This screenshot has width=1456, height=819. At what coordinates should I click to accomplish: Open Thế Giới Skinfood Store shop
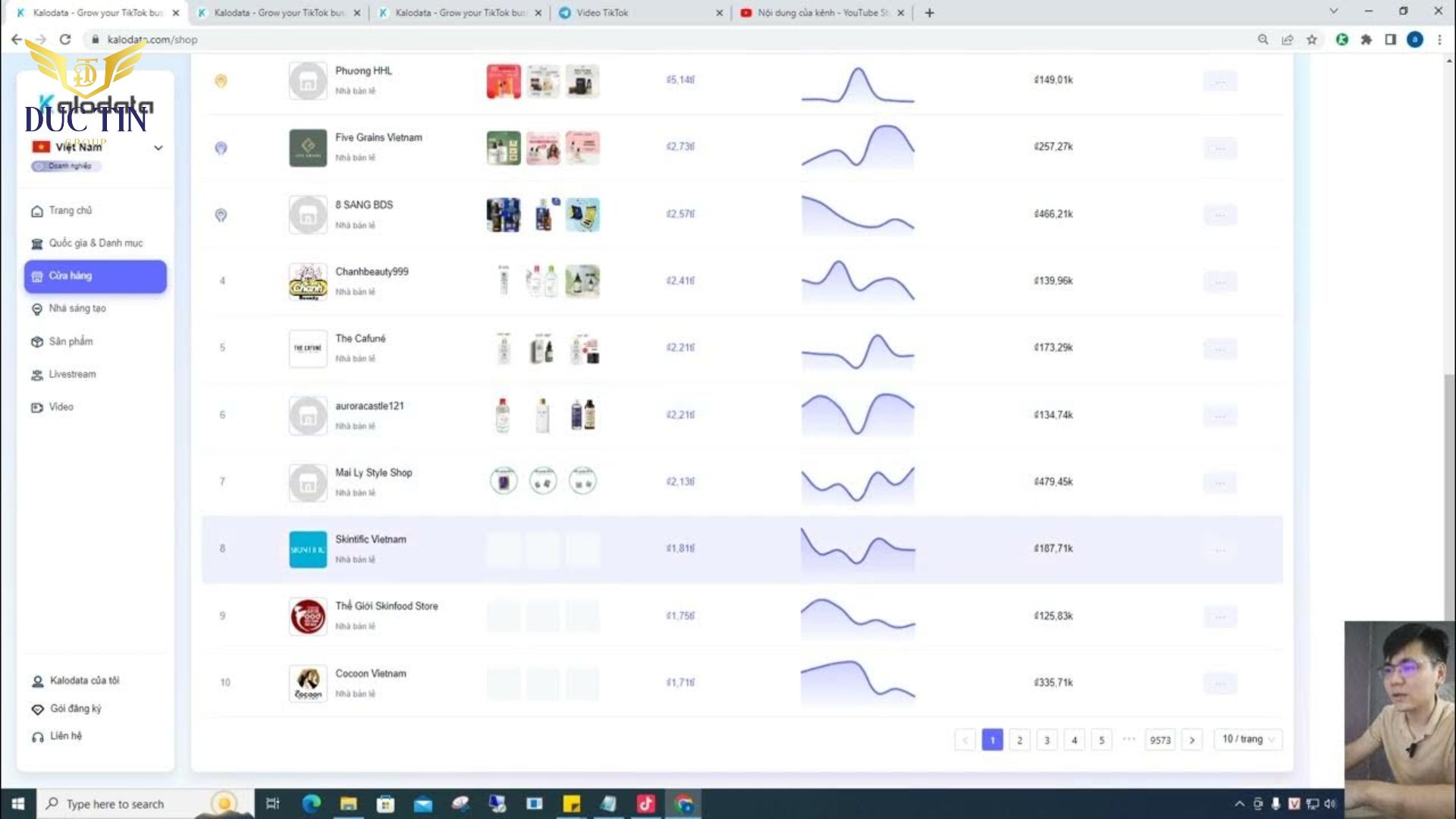click(x=387, y=606)
